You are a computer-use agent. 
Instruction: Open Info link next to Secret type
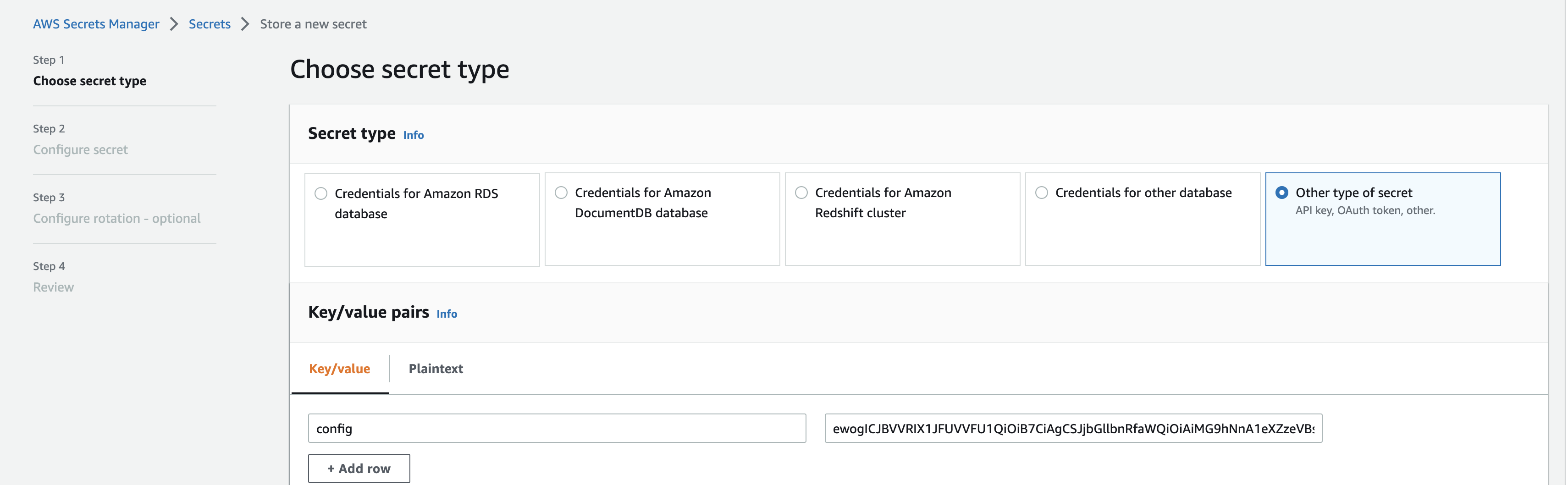pos(413,135)
